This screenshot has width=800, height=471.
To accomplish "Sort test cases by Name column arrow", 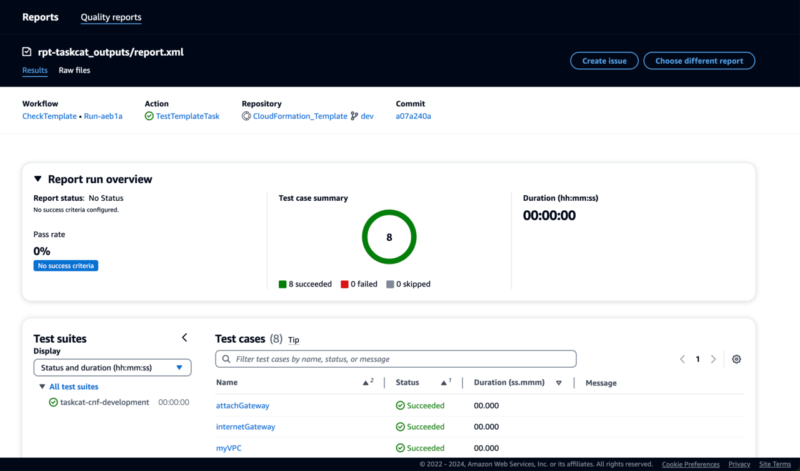I will [x=366, y=383].
